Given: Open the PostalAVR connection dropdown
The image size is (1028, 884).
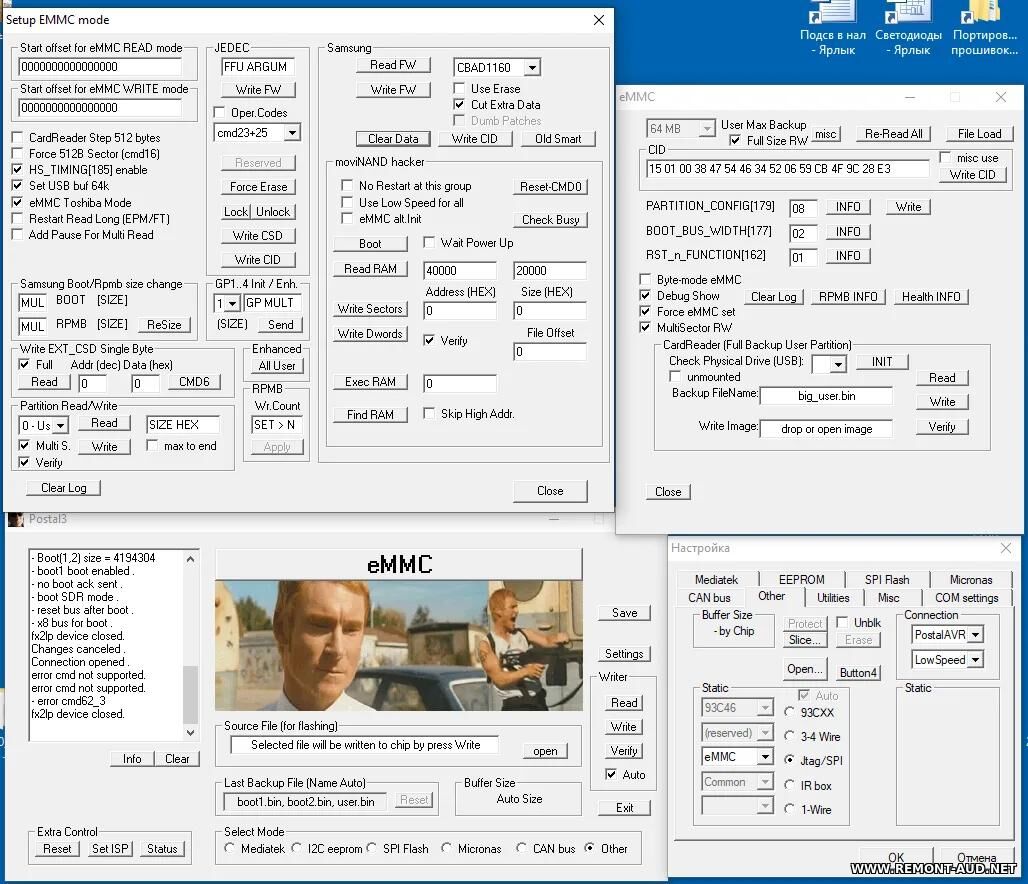Looking at the screenshot, I should (976, 635).
